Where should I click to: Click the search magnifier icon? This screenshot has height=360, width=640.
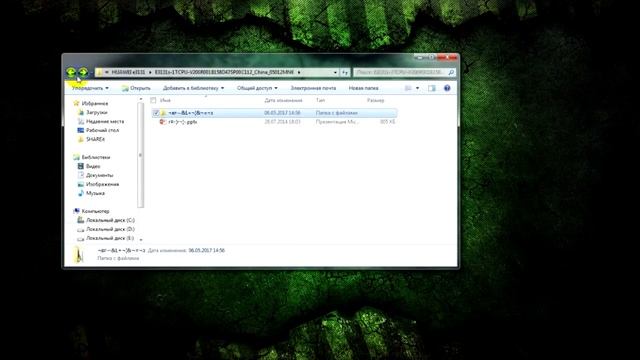pyautogui.click(x=451, y=72)
